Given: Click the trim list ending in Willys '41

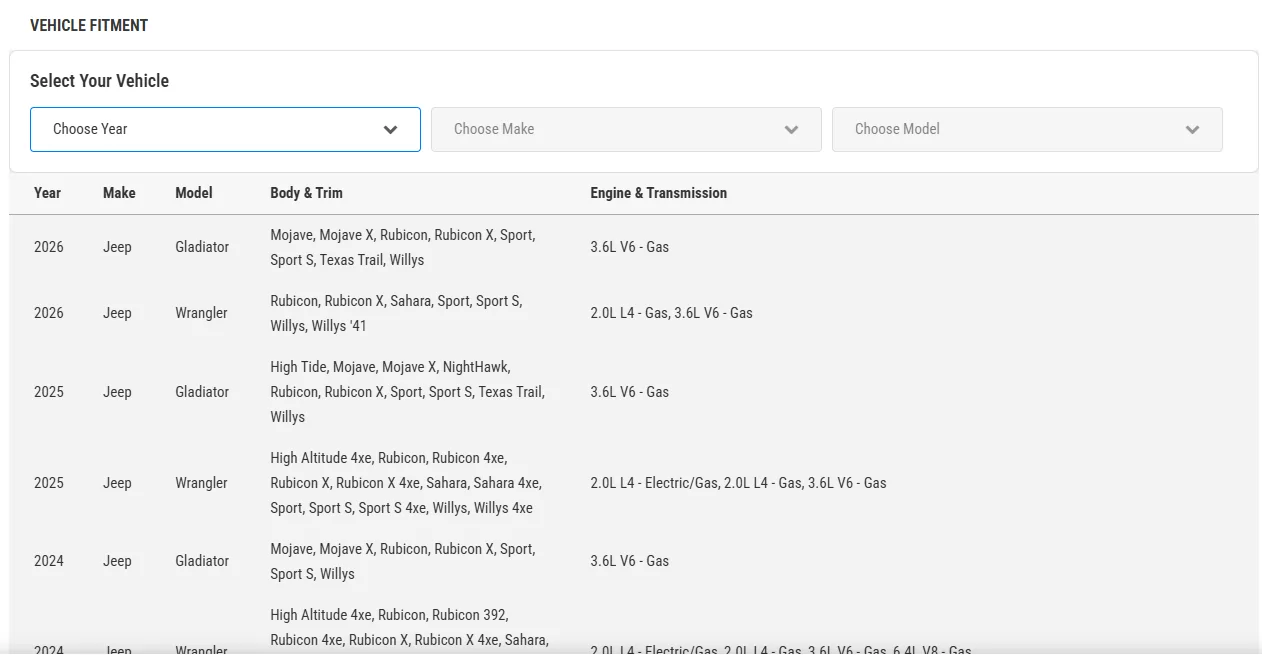Looking at the screenshot, I should point(396,313).
